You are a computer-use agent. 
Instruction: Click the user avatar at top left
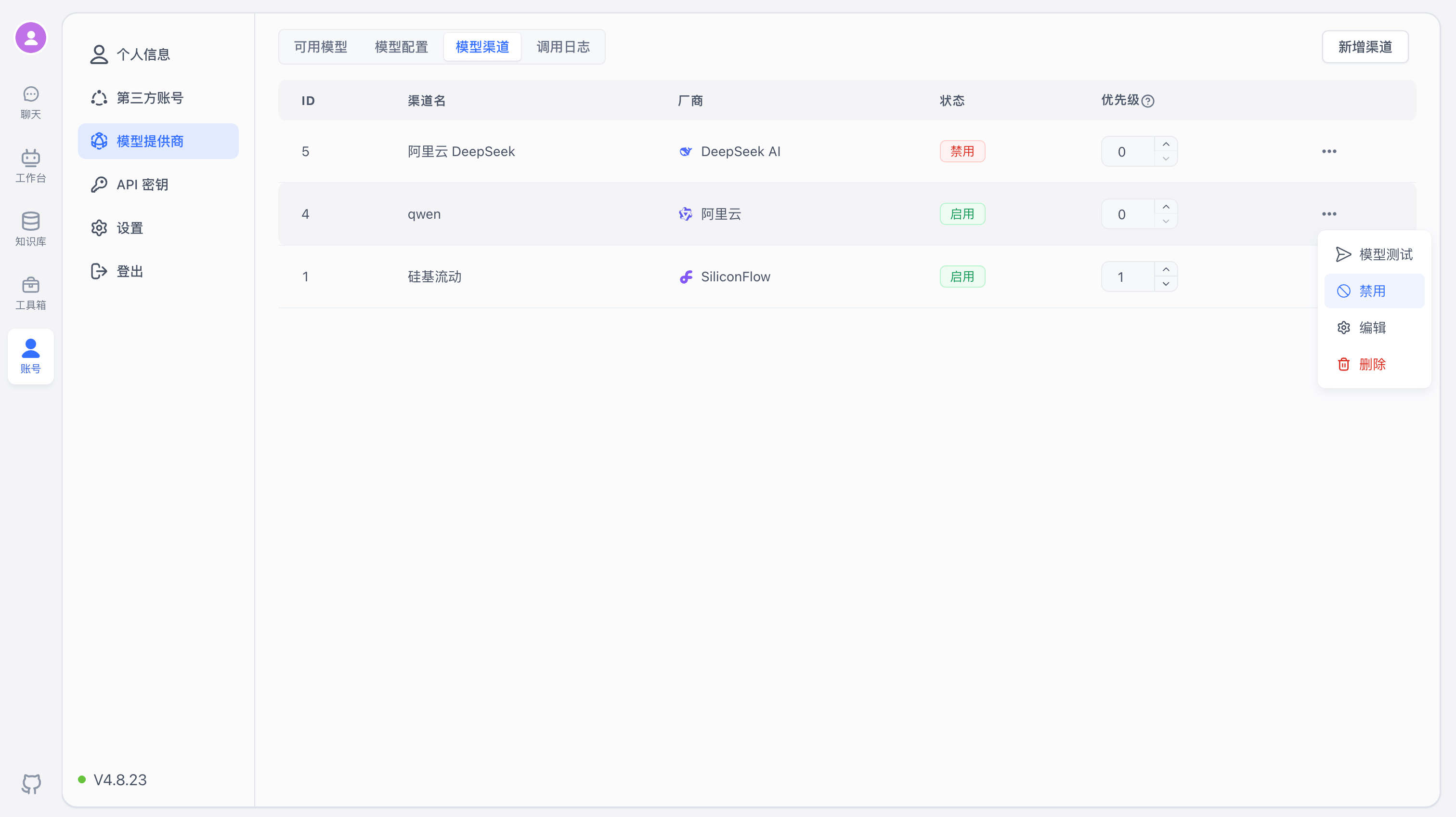[x=30, y=37]
